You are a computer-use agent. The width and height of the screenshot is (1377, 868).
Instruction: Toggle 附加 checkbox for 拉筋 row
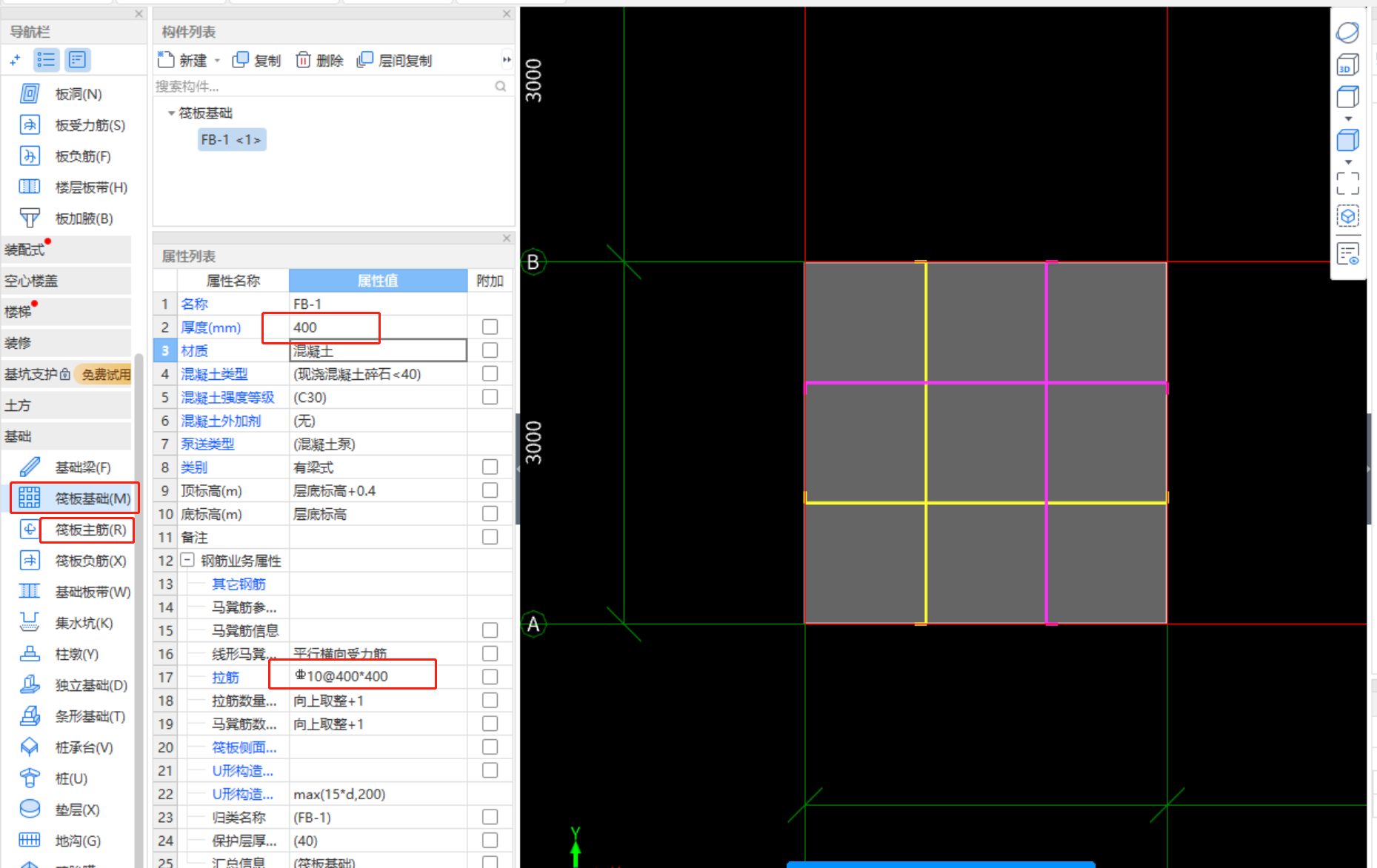pos(490,676)
